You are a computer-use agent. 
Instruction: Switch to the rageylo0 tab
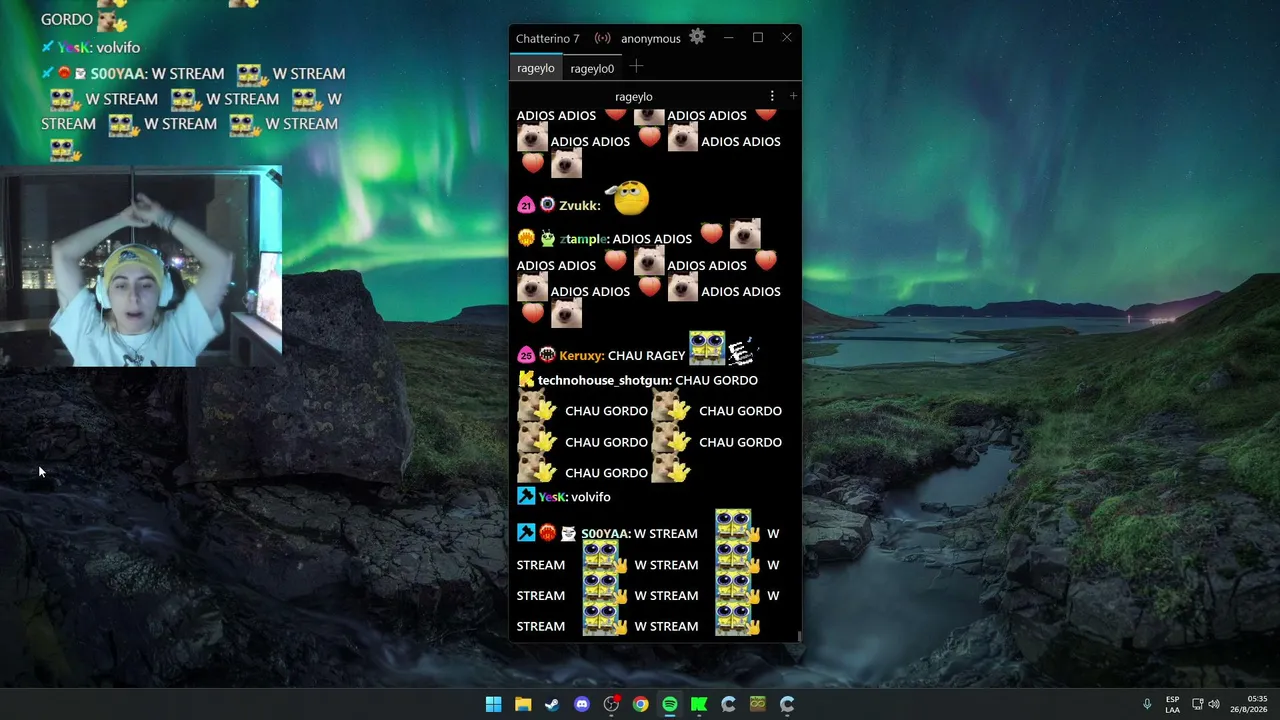click(592, 68)
